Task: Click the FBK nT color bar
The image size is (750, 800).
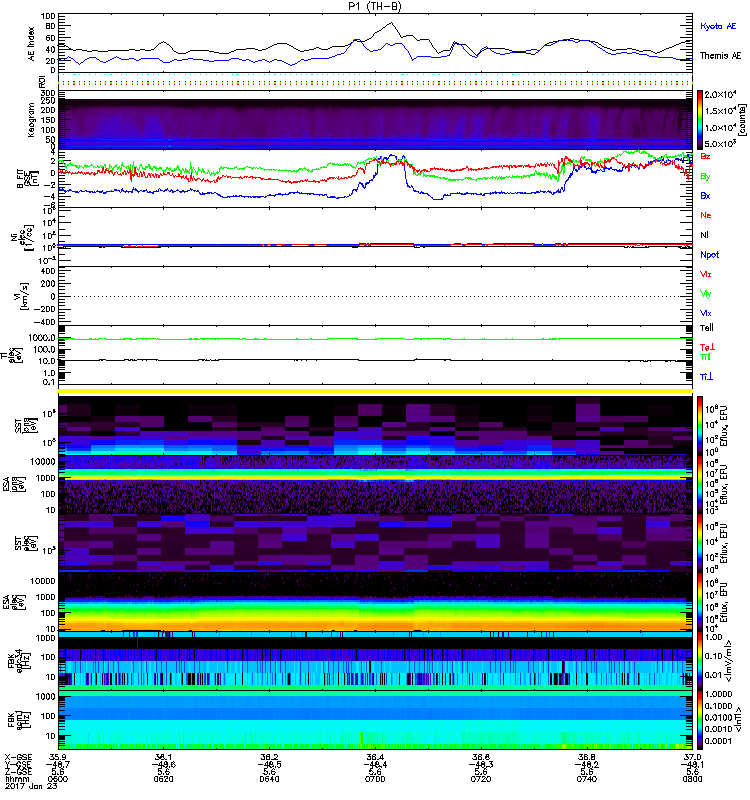Action: click(x=700, y=720)
